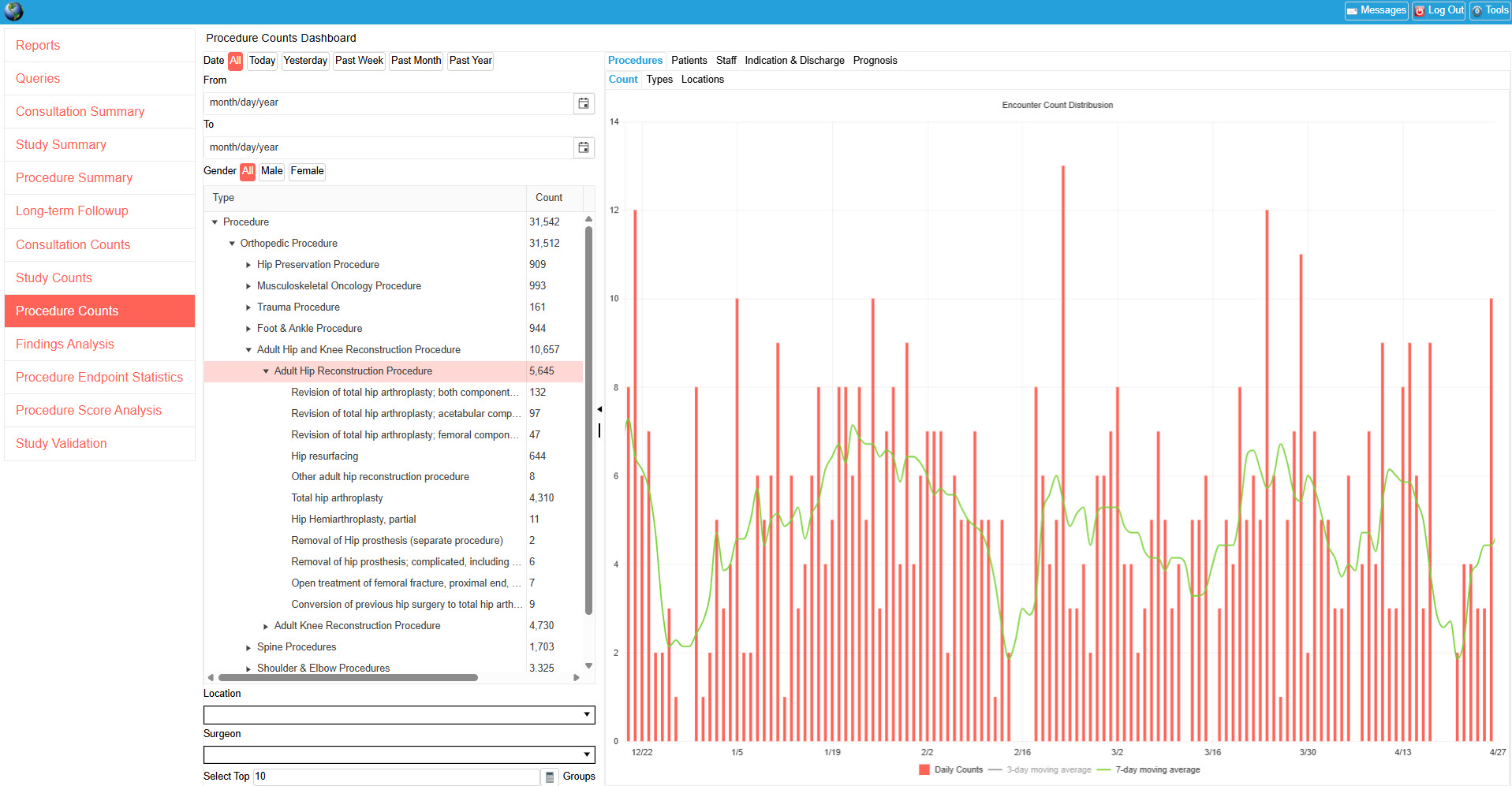Select the Total hip arthroplasty row

(394, 498)
